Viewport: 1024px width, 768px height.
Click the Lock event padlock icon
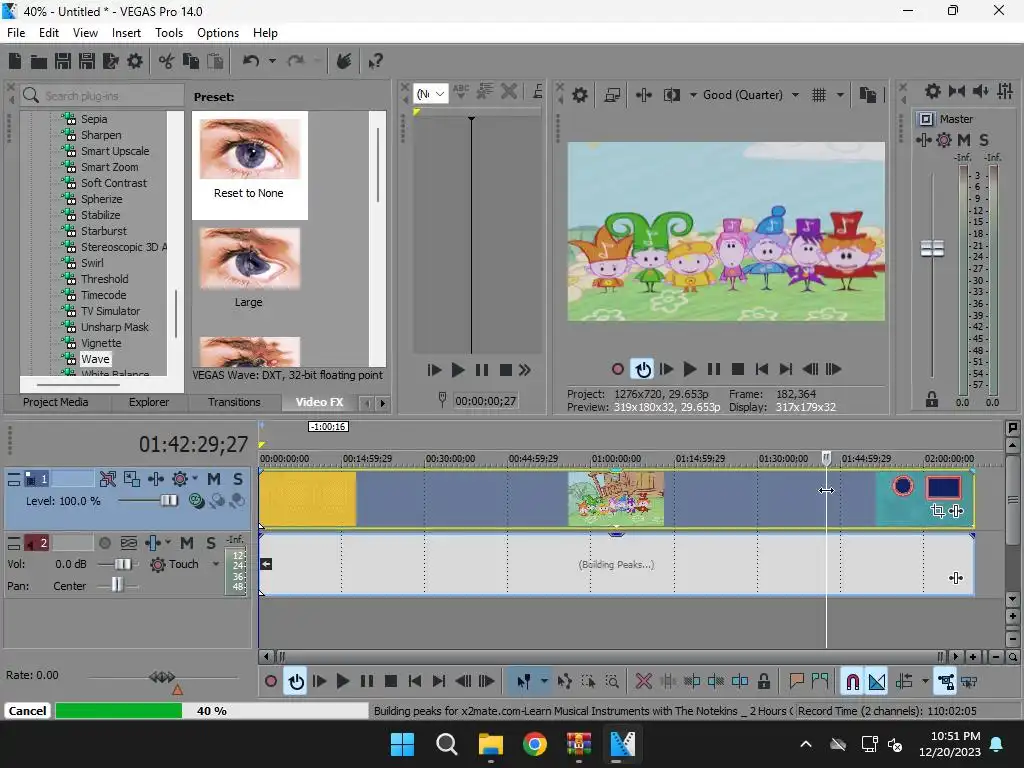pyautogui.click(x=763, y=682)
